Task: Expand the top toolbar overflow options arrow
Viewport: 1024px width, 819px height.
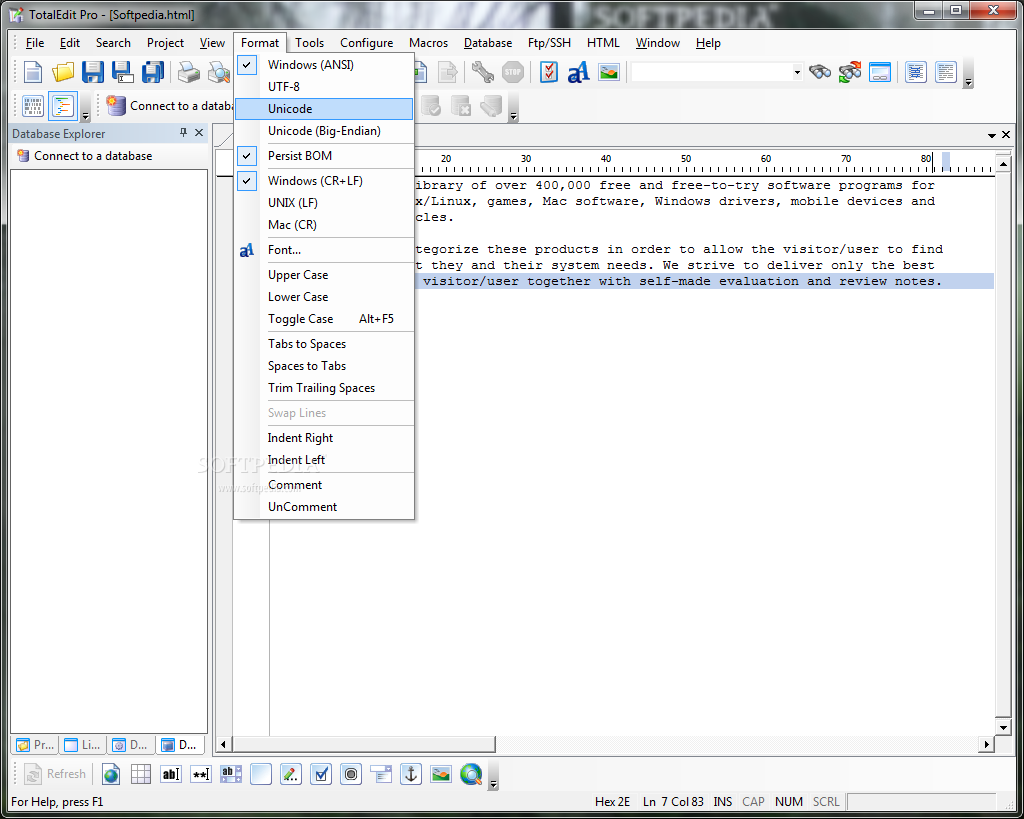Action: point(968,83)
